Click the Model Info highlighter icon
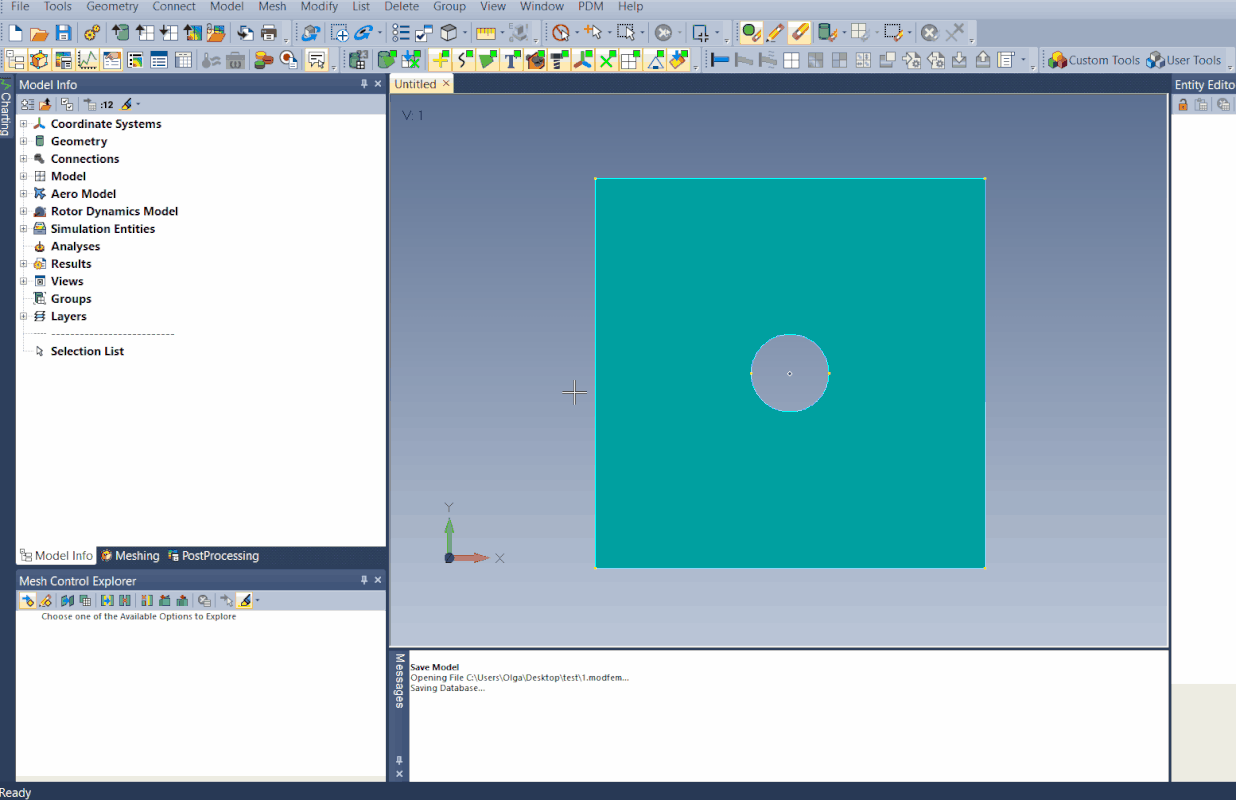The width and height of the screenshot is (1236, 800). point(126,104)
